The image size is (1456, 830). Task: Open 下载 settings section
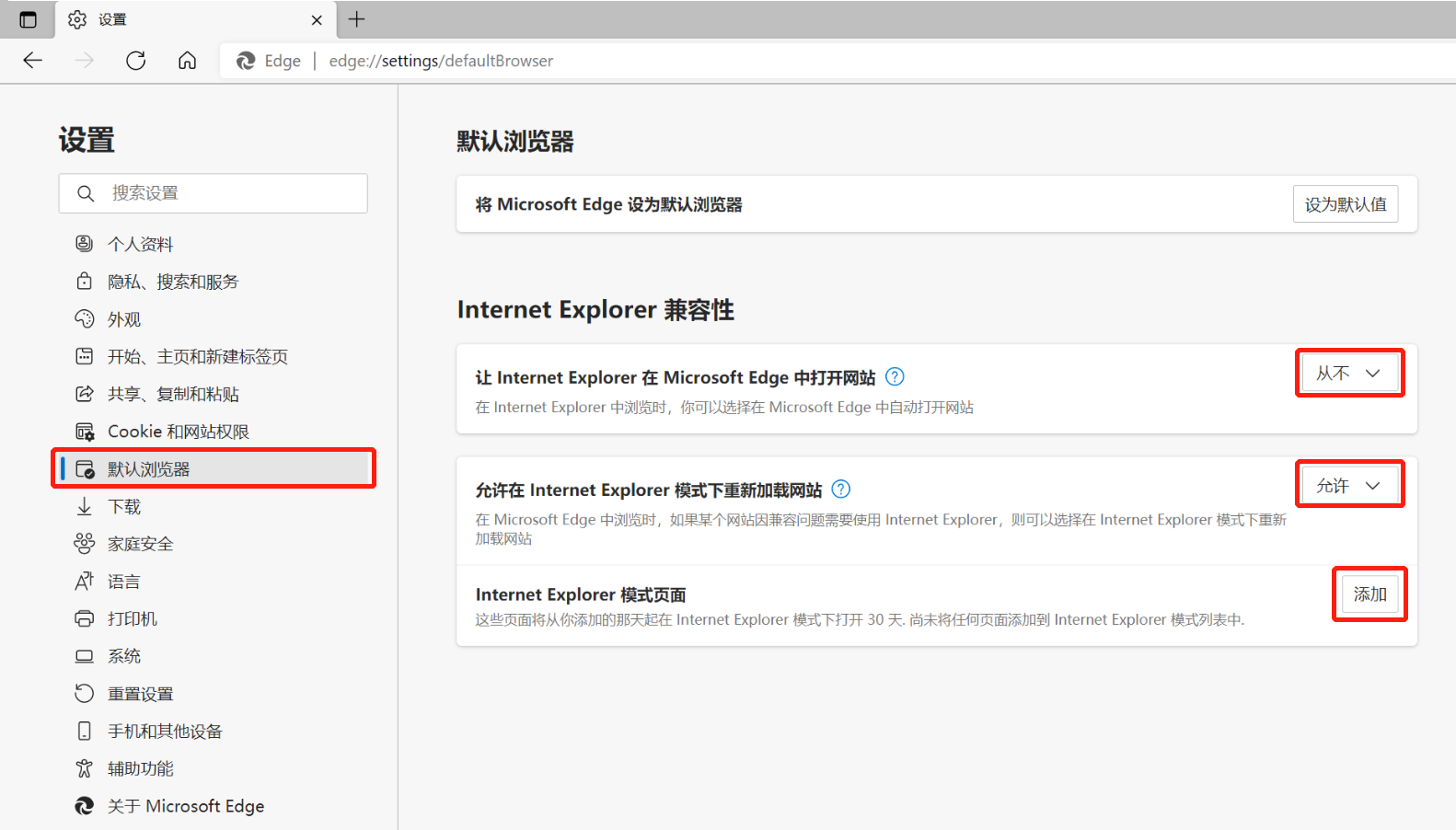tap(124, 507)
